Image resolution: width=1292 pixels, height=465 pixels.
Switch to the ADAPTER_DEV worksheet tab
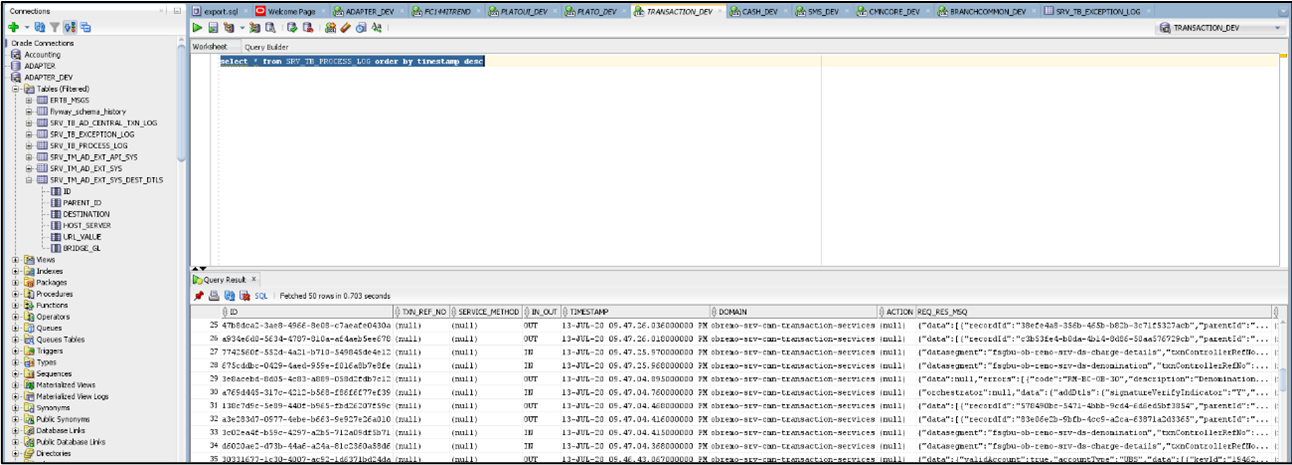pyautogui.click(x=367, y=11)
